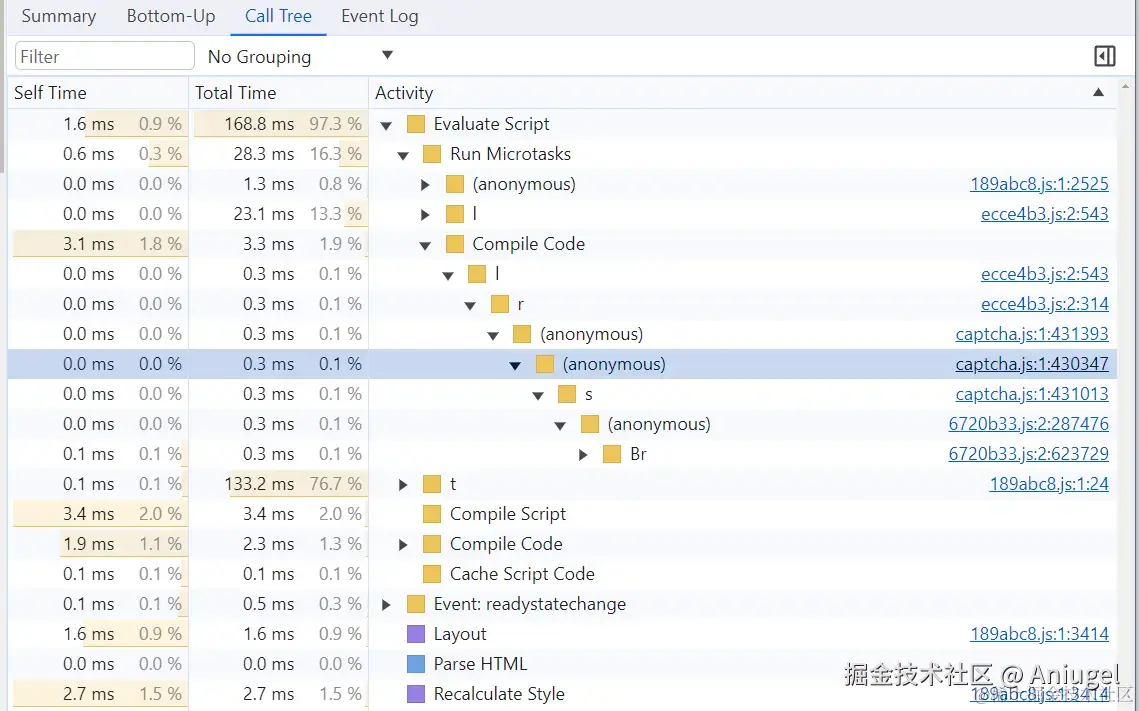Screen dimensions: 1140x711
Task: Expand the Event: readystatechange row
Action: point(386,604)
